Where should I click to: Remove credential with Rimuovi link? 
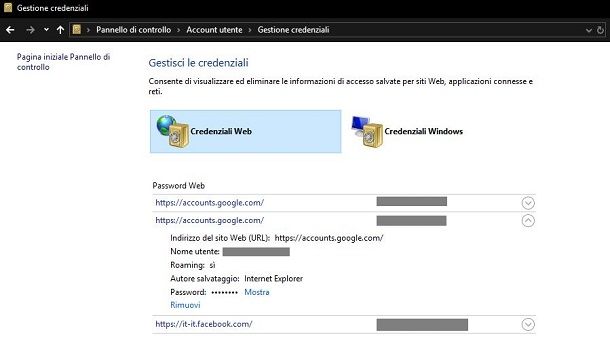click(185, 305)
